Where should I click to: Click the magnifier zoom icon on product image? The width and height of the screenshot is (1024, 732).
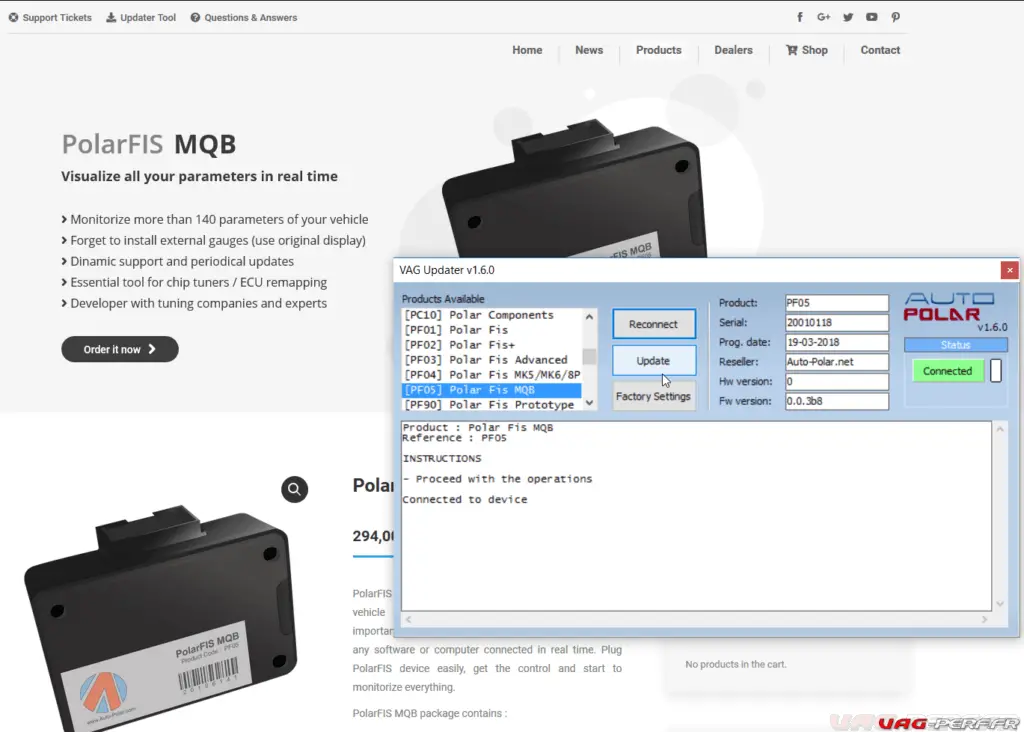point(295,489)
